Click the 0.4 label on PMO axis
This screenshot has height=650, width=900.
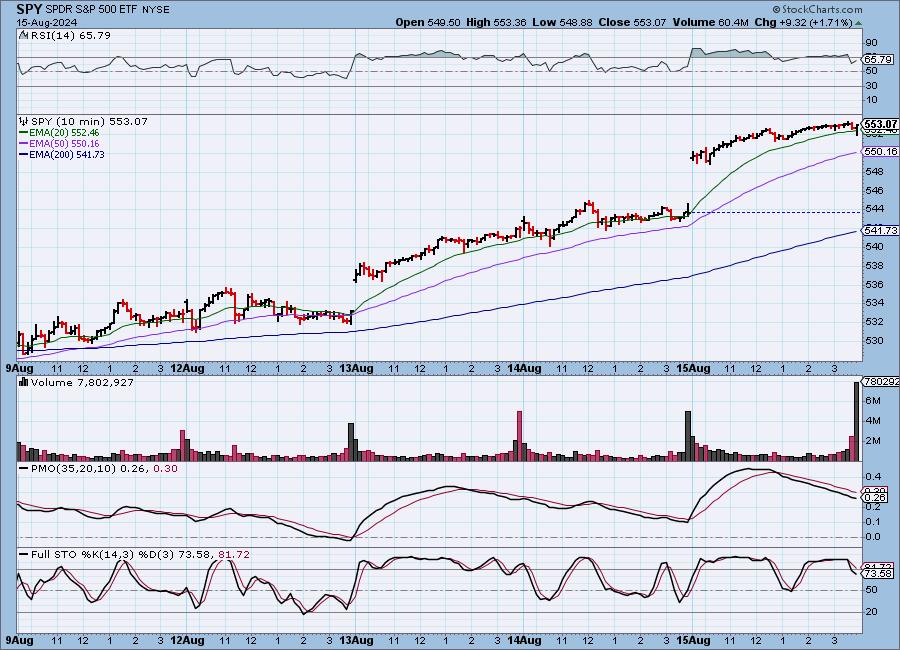click(x=874, y=477)
